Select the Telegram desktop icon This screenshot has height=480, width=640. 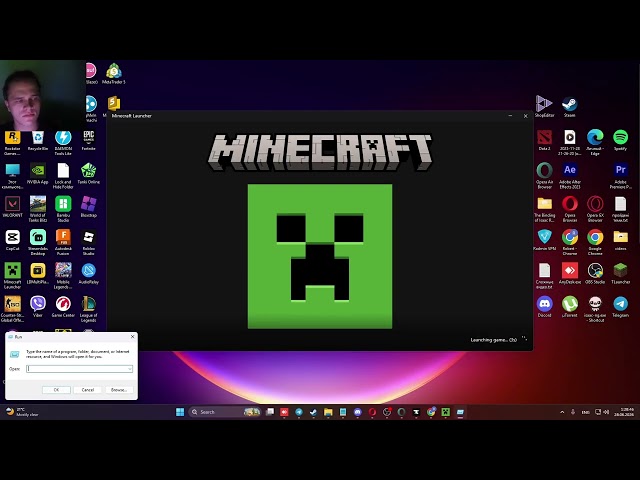620,307
